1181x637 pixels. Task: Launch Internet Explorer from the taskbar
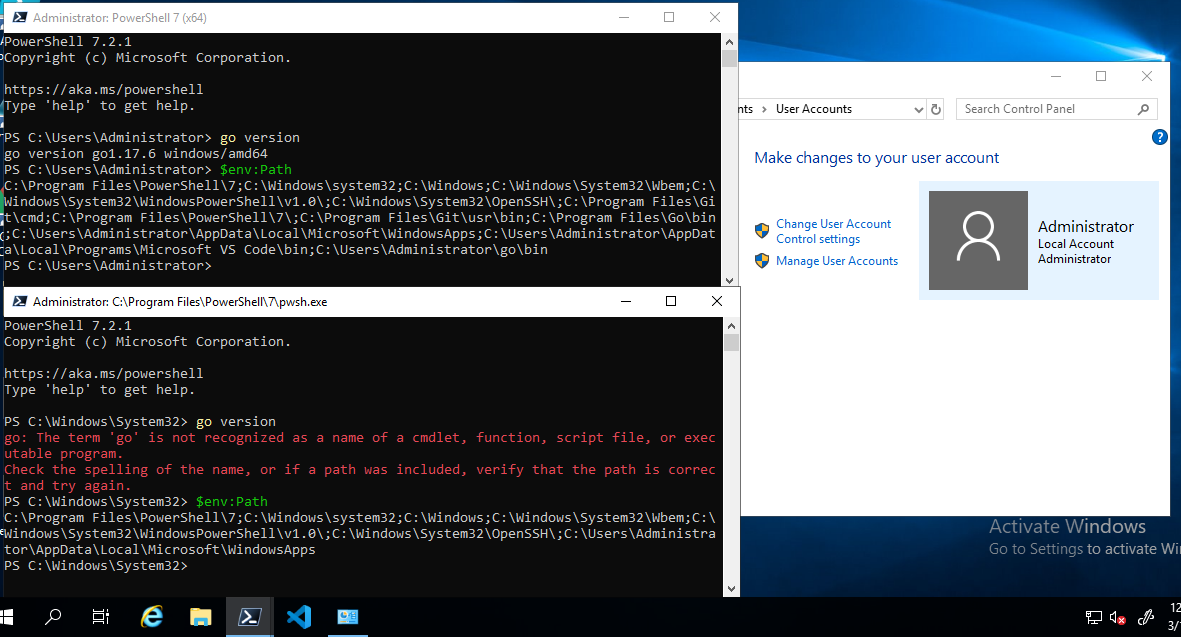pos(151,617)
